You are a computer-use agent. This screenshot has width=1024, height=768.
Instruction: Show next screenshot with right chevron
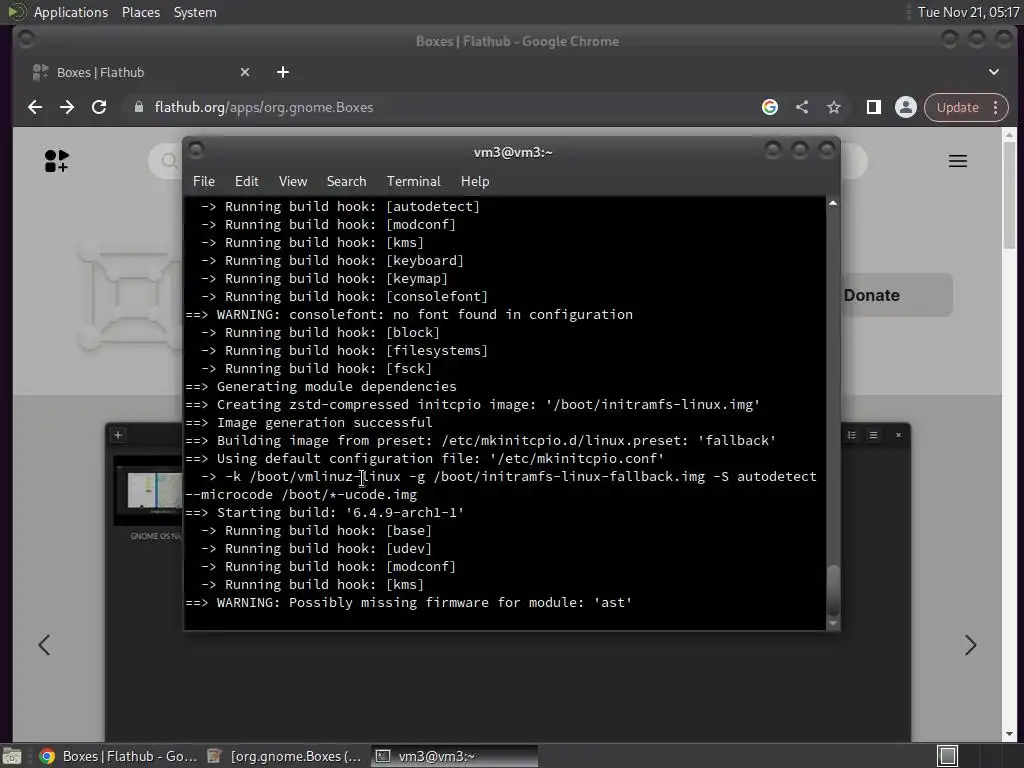[x=970, y=645]
